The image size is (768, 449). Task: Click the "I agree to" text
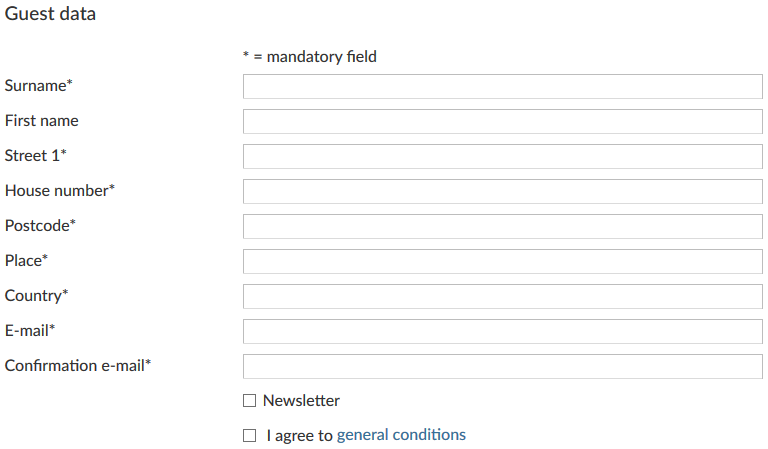click(x=299, y=435)
